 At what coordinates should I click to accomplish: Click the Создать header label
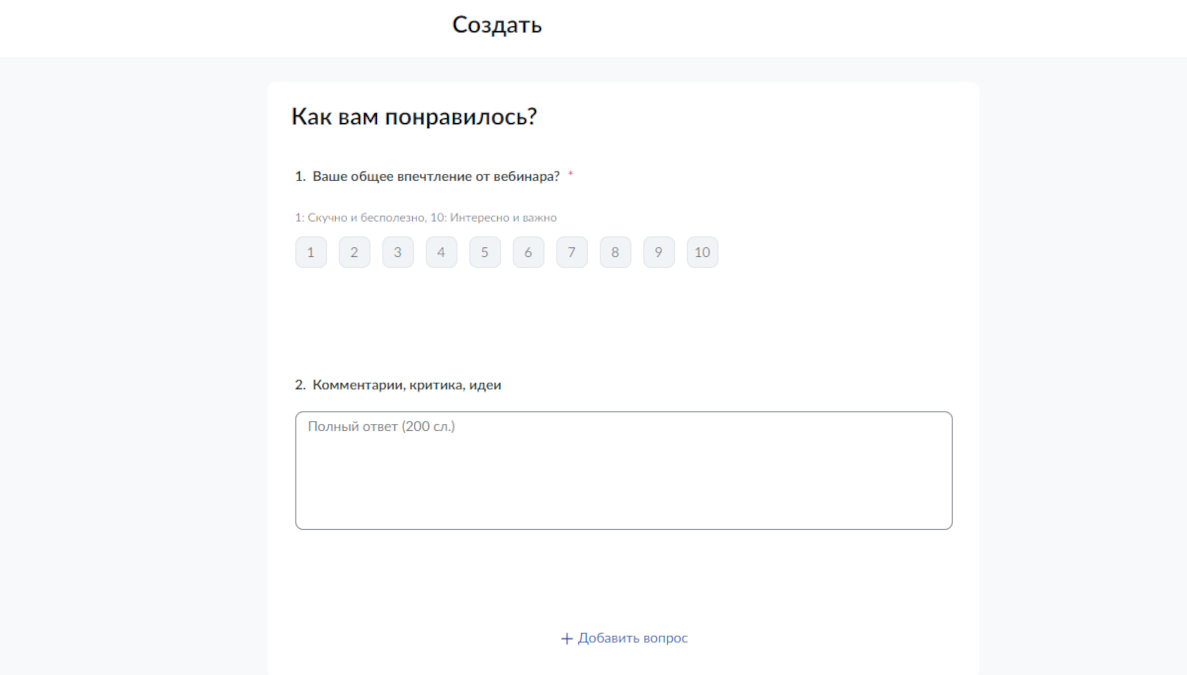coord(497,24)
